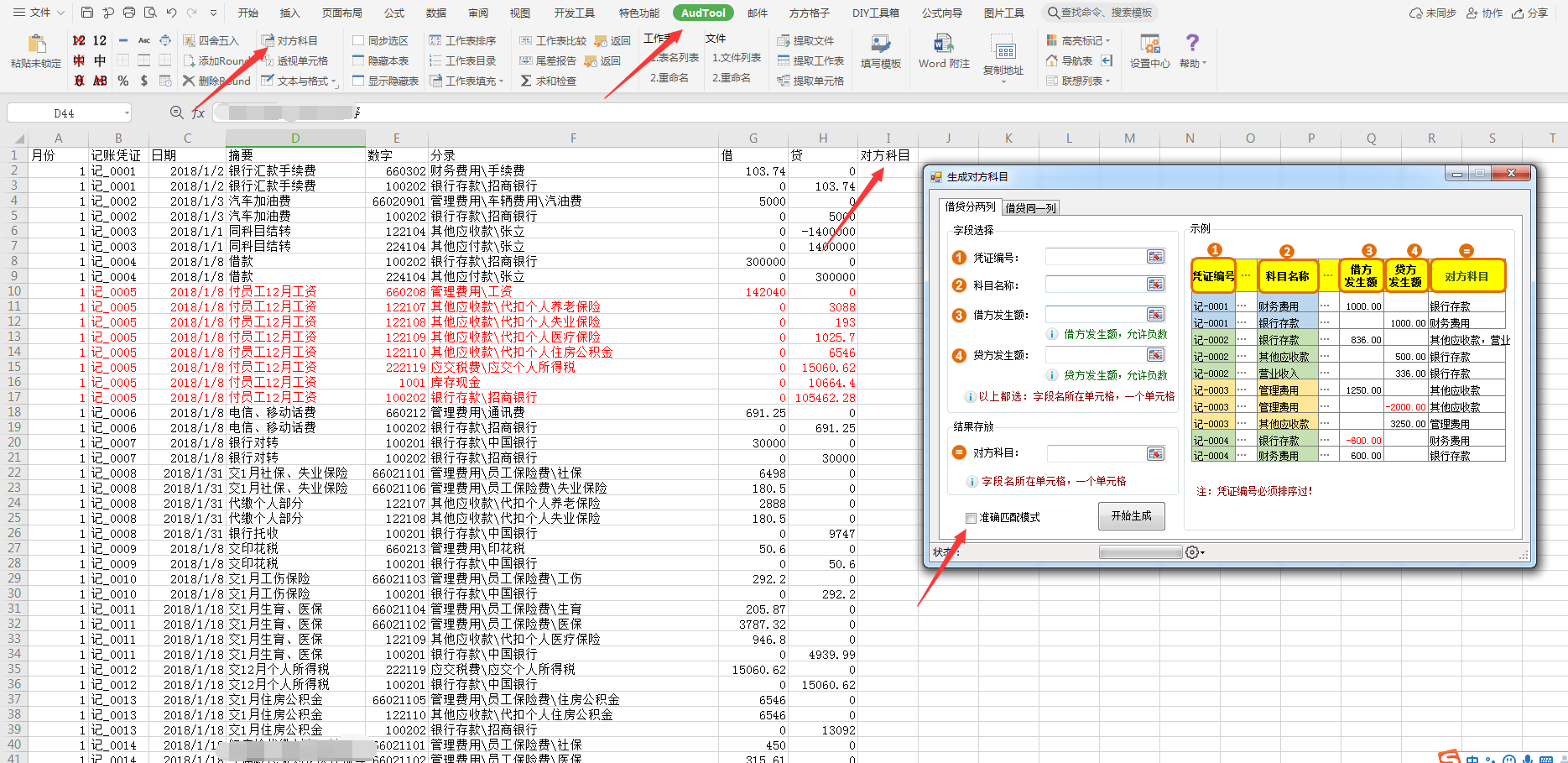The image size is (1568, 763).
Task: Switch to the 借贷同一列 tab
Action: click(x=1030, y=207)
